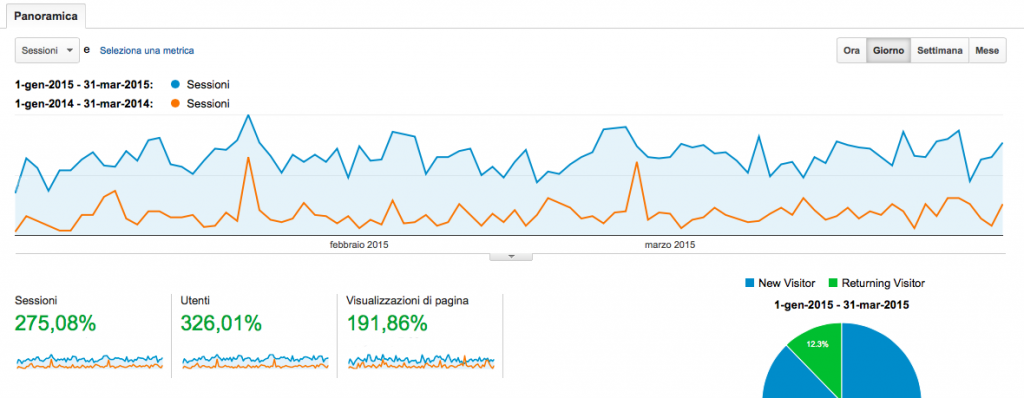Click the Sessioni 275,08% sparkline

[x=89, y=361]
